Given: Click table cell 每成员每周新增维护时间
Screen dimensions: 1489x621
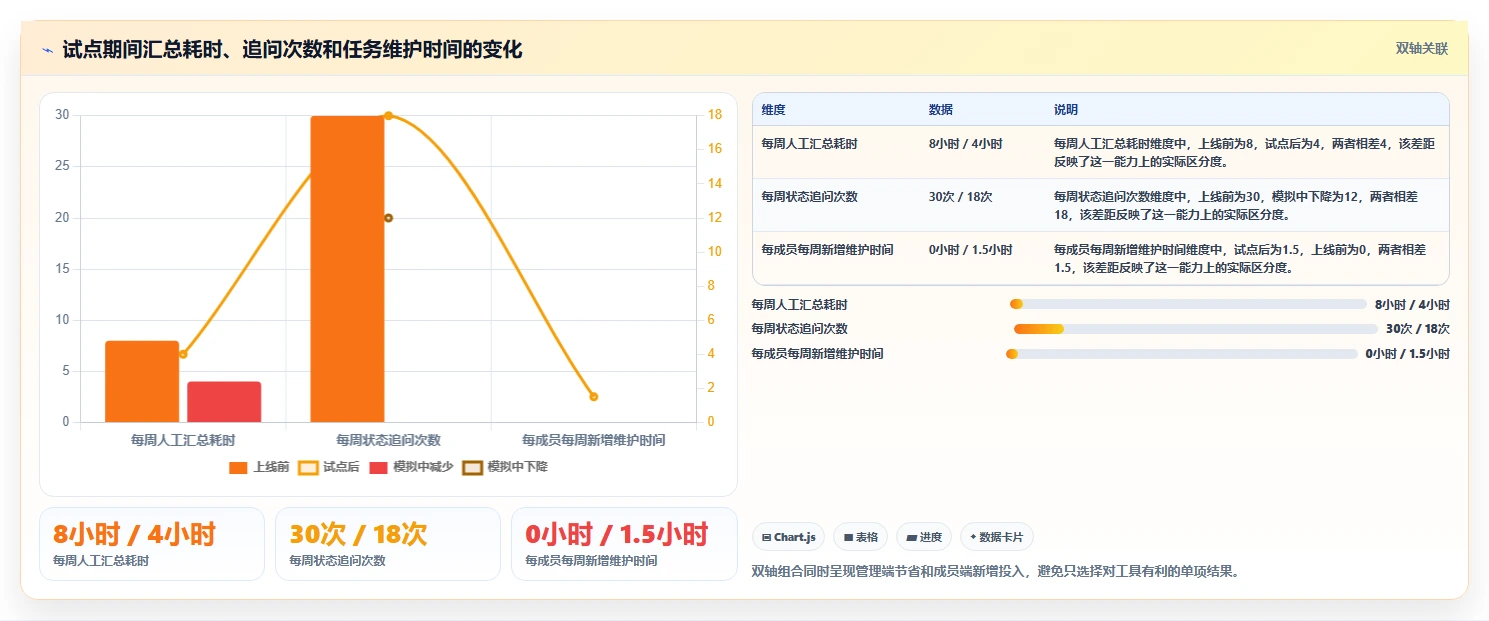Looking at the screenshot, I should 827,250.
